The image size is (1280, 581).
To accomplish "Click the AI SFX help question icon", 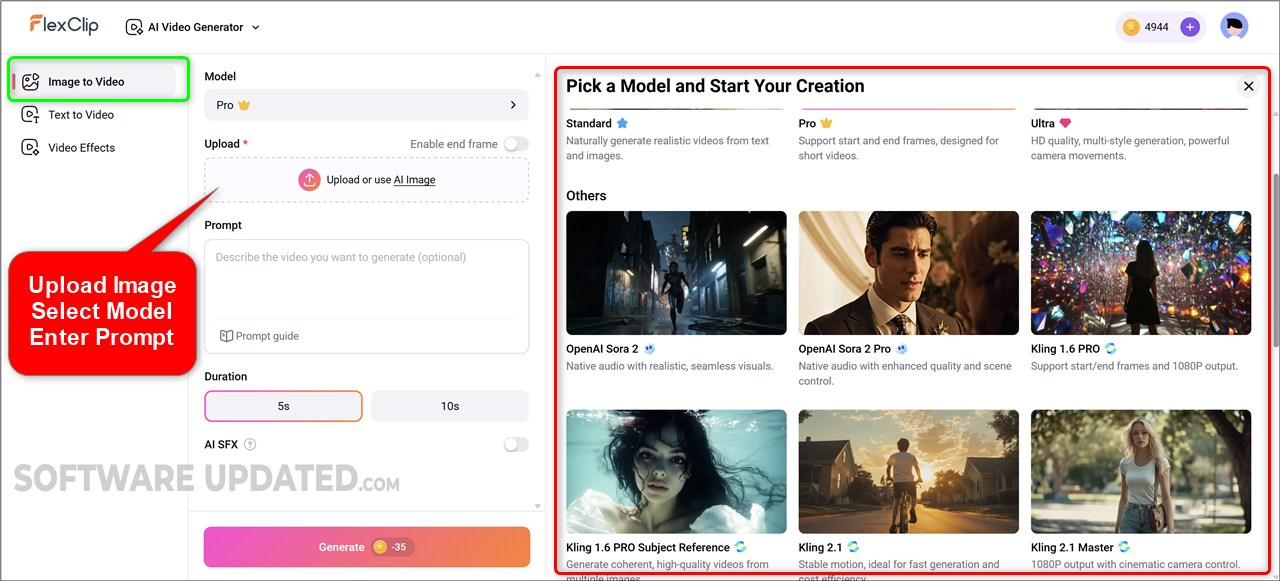I will (250, 445).
